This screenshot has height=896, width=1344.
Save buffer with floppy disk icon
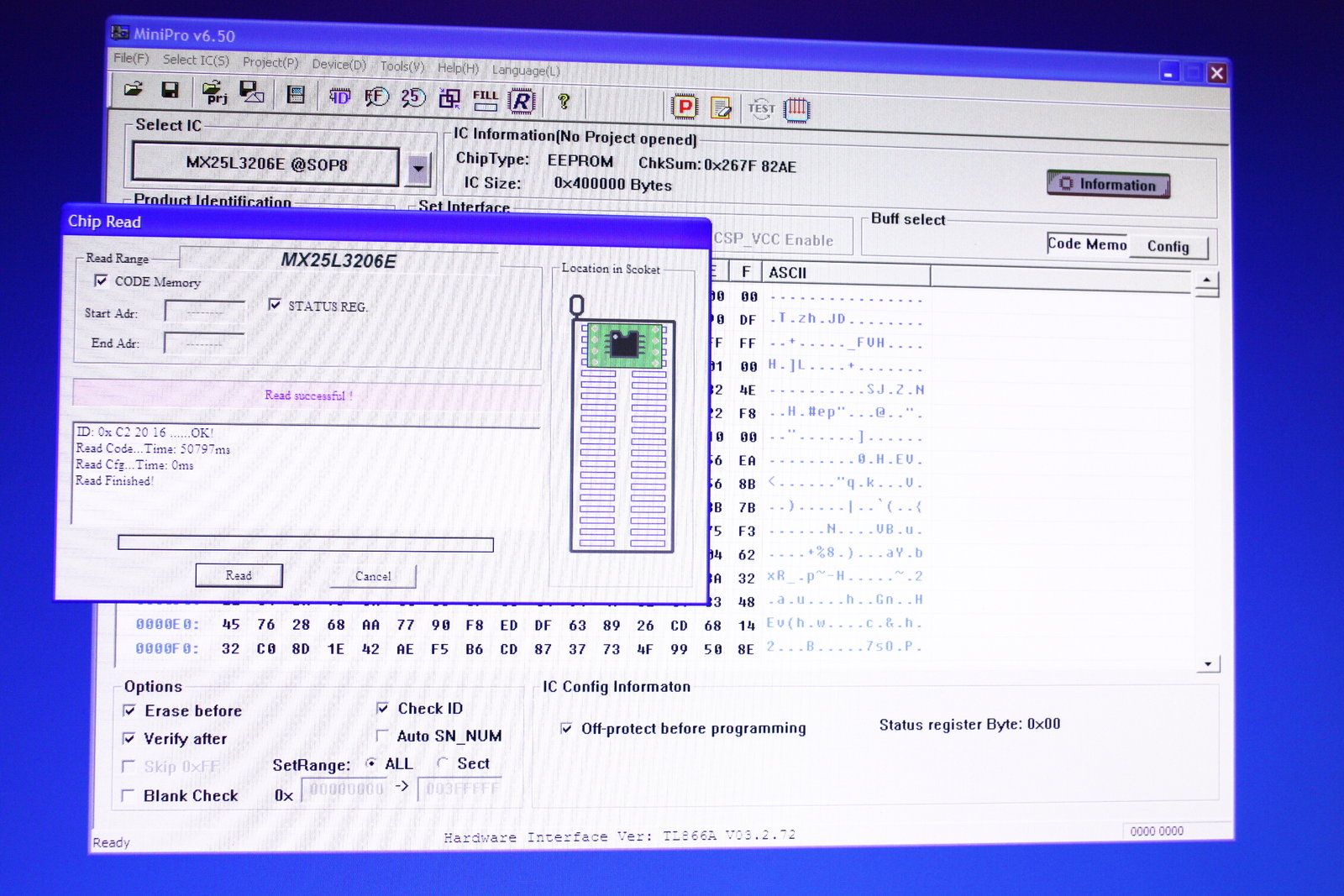[170, 90]
